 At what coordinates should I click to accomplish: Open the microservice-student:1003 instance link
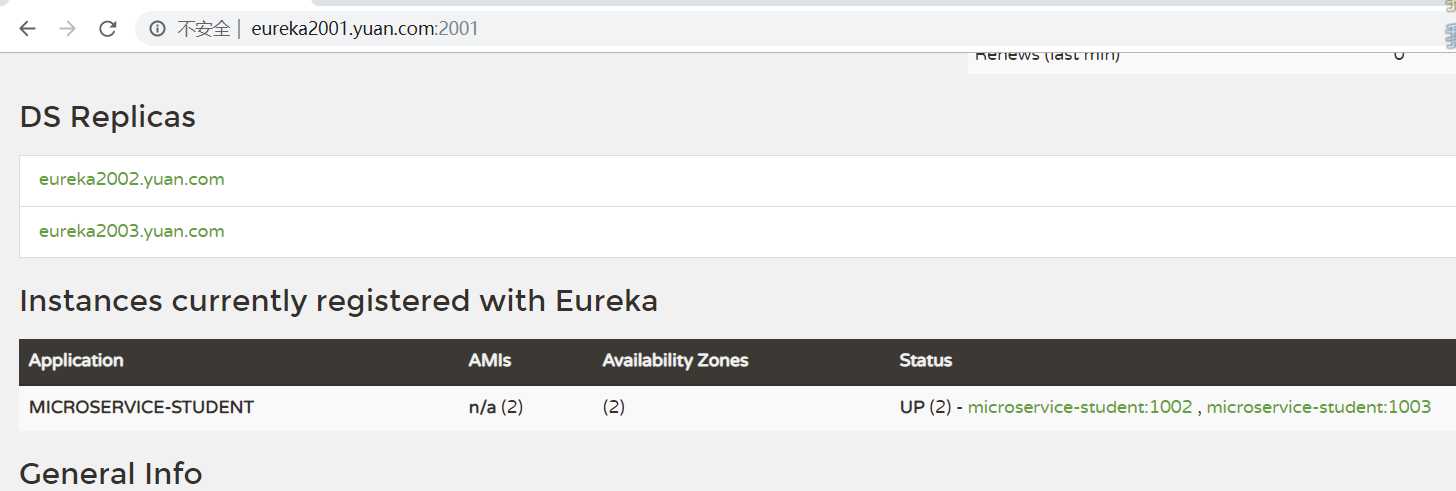pyautogui.click(x=1319, y=407)
